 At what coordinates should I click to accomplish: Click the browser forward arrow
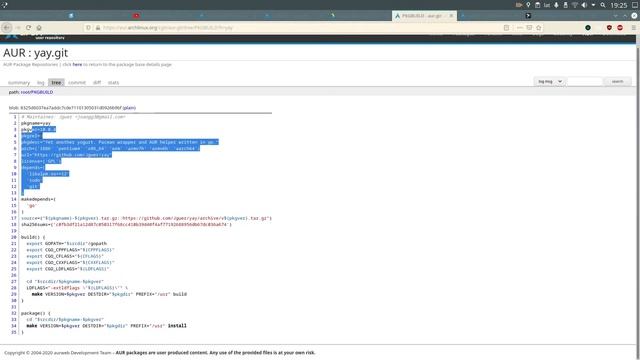click(18, 27)
